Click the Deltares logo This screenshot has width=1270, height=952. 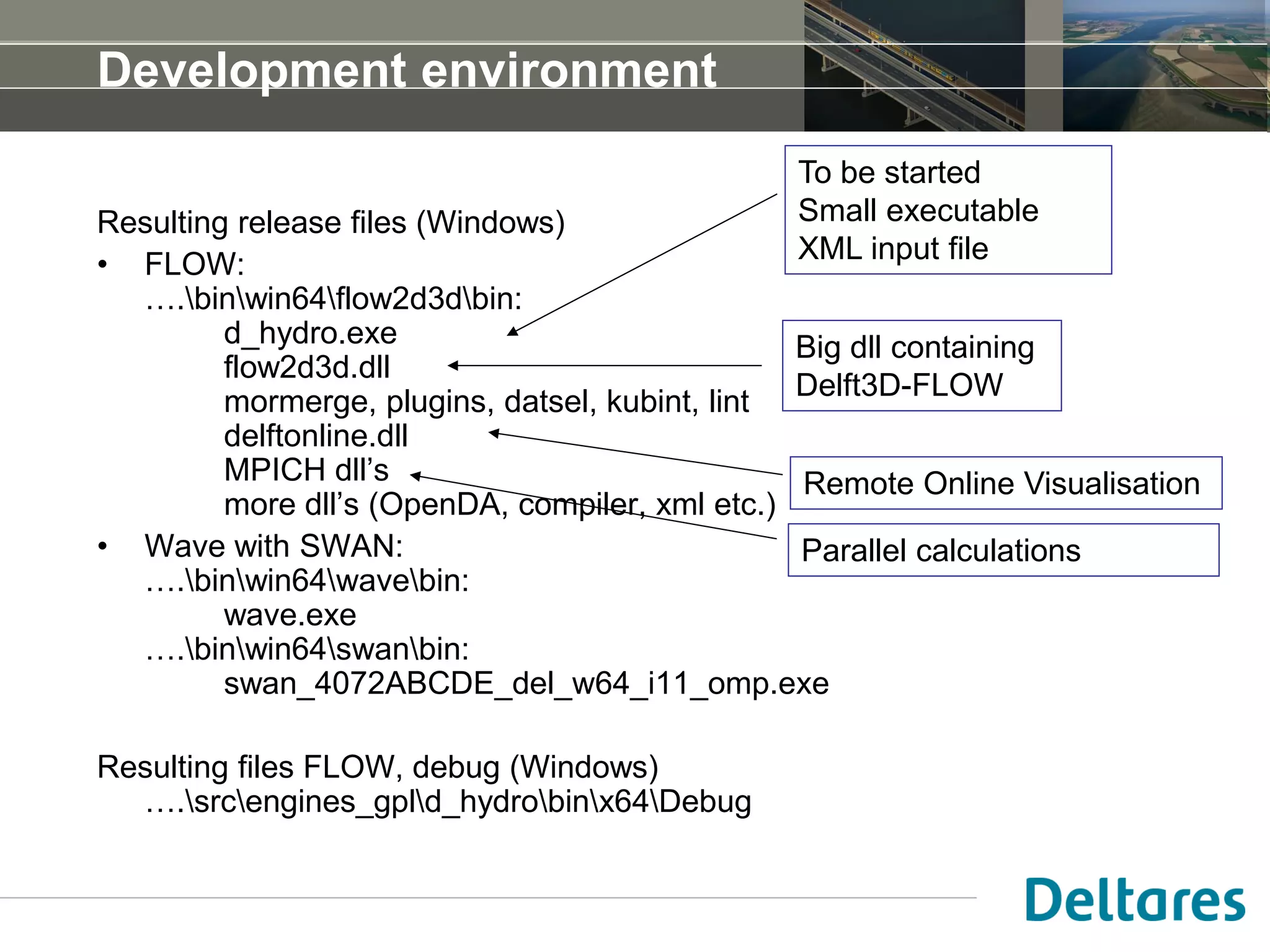coord(1135,899)
